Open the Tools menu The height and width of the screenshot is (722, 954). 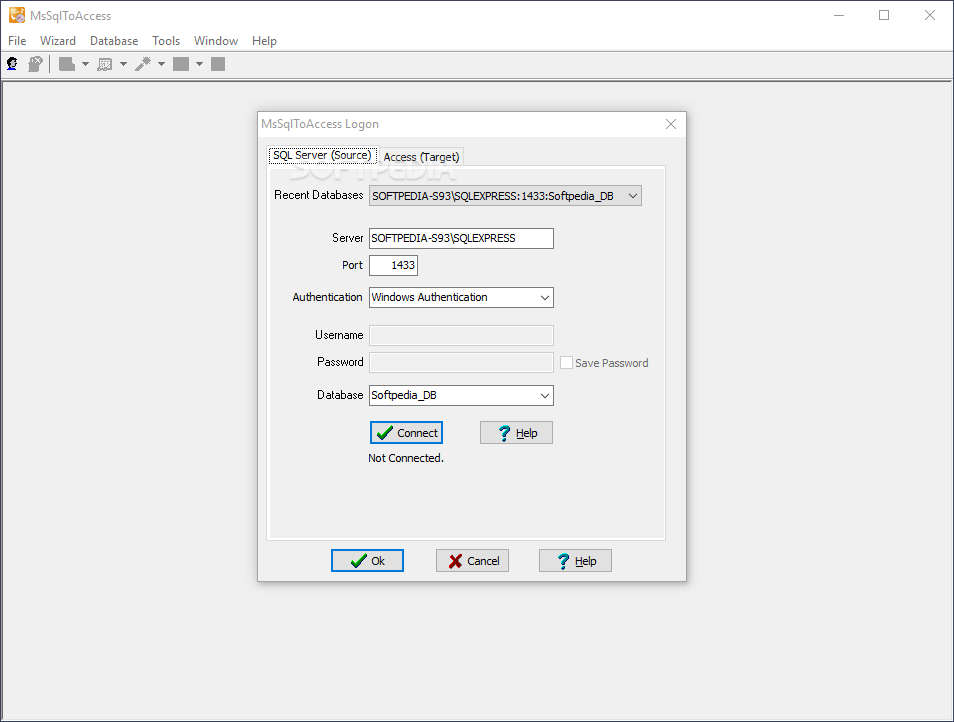click(166, 41)
